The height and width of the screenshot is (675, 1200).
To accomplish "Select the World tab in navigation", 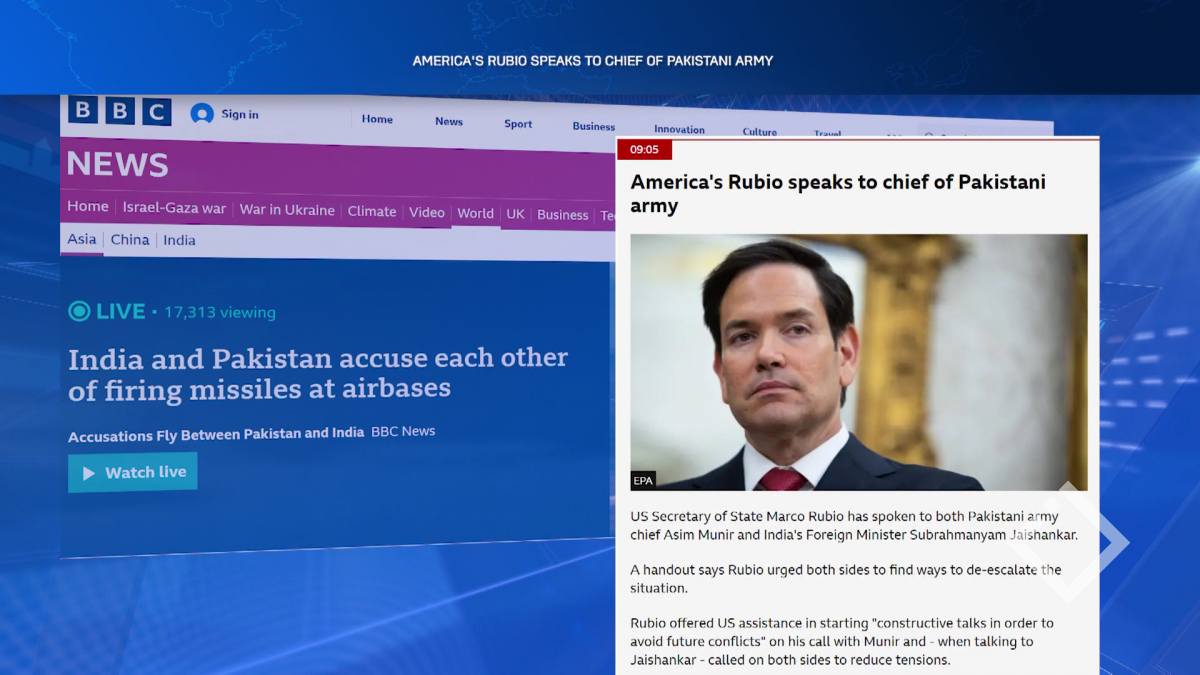I will 475,213.
